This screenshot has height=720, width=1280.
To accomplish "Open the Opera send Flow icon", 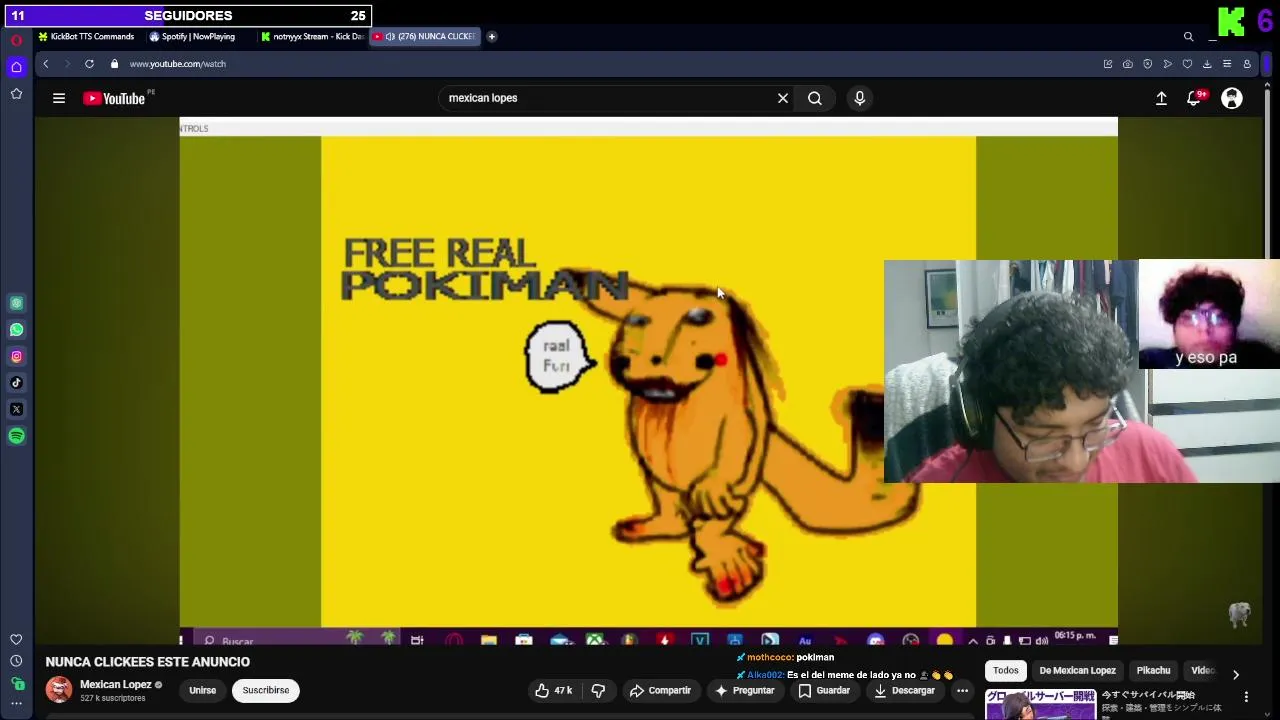I will [x=1167, y=64].
